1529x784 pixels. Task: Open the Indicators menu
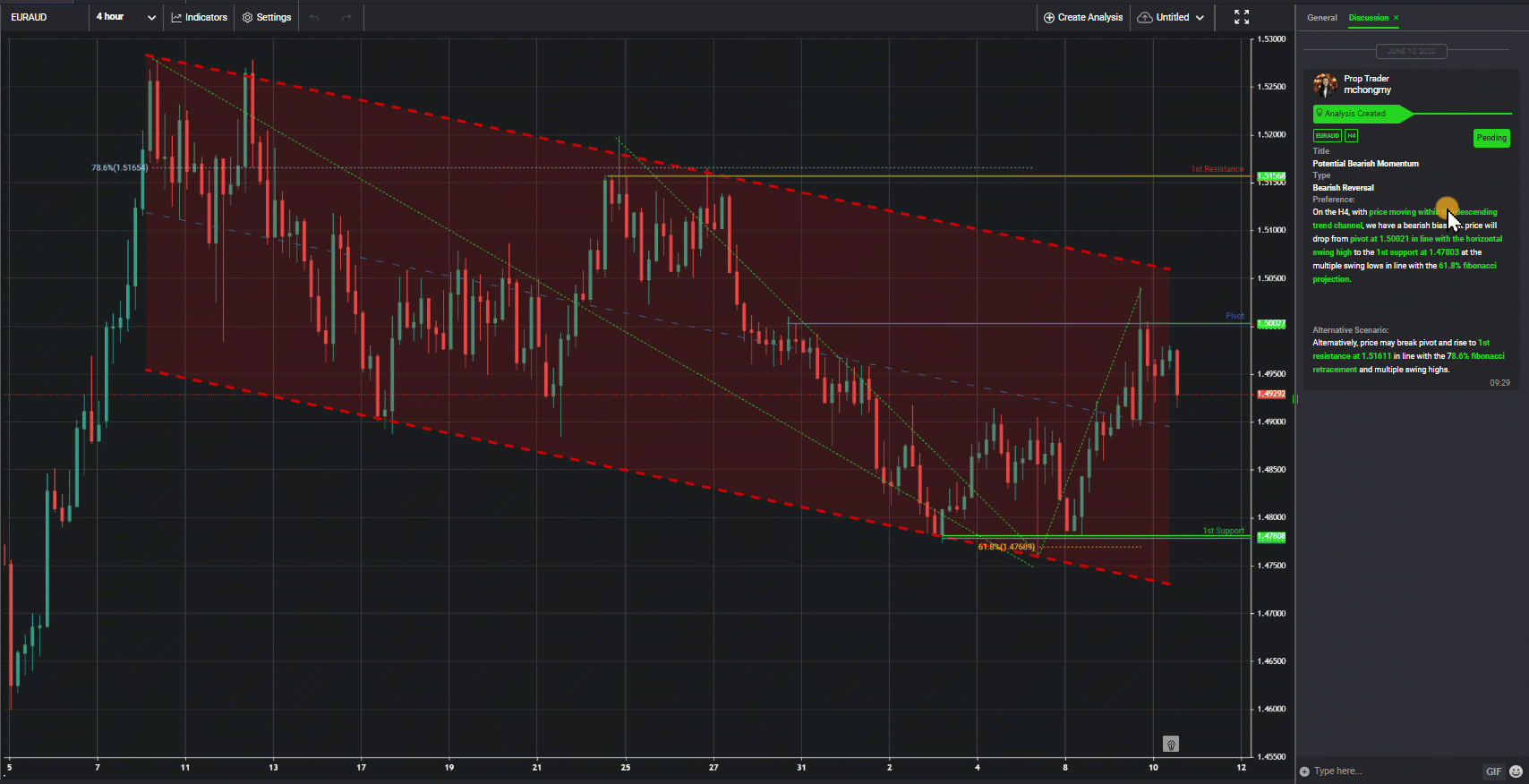199,17
